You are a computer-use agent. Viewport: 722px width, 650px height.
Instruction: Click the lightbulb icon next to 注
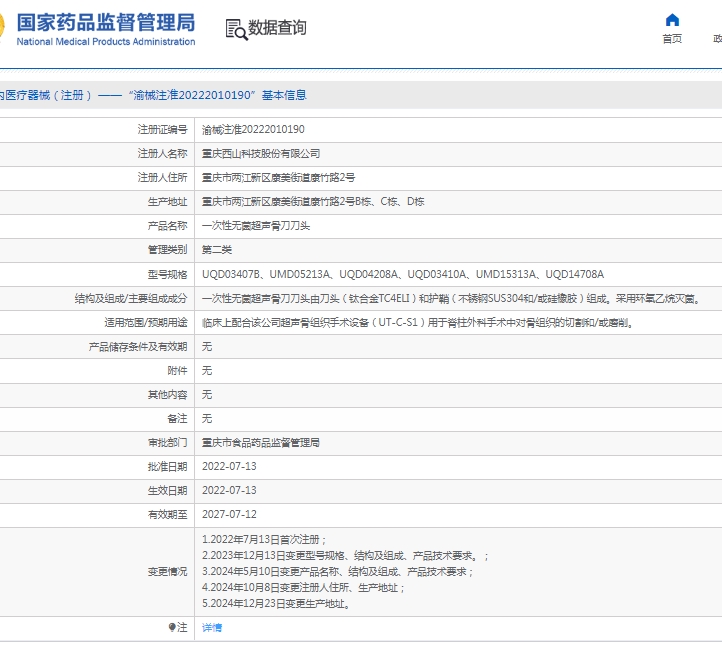172,627
